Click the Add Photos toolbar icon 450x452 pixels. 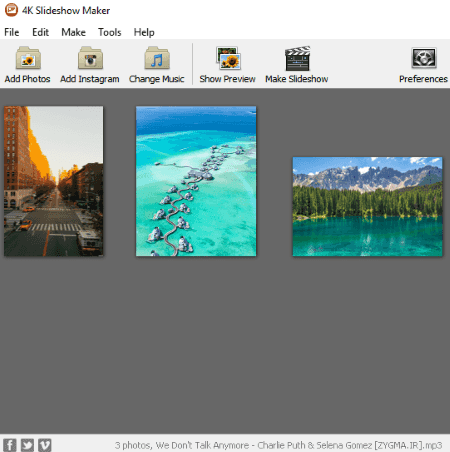[x=28, y=64]
